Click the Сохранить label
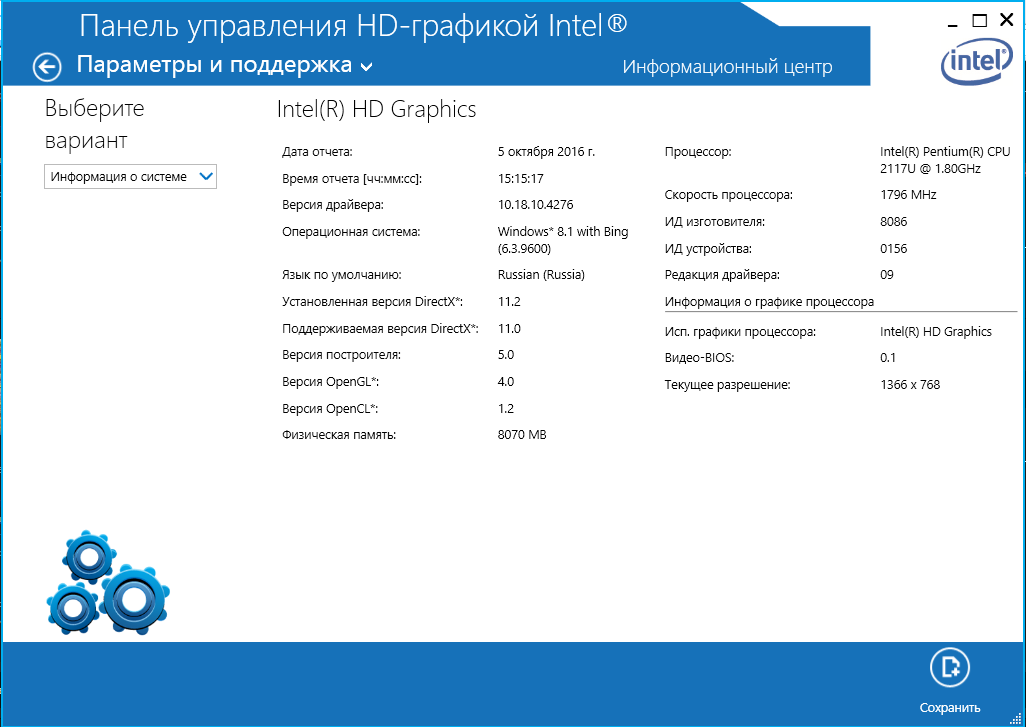This screenshot has width=1026, height=727. 950,707
